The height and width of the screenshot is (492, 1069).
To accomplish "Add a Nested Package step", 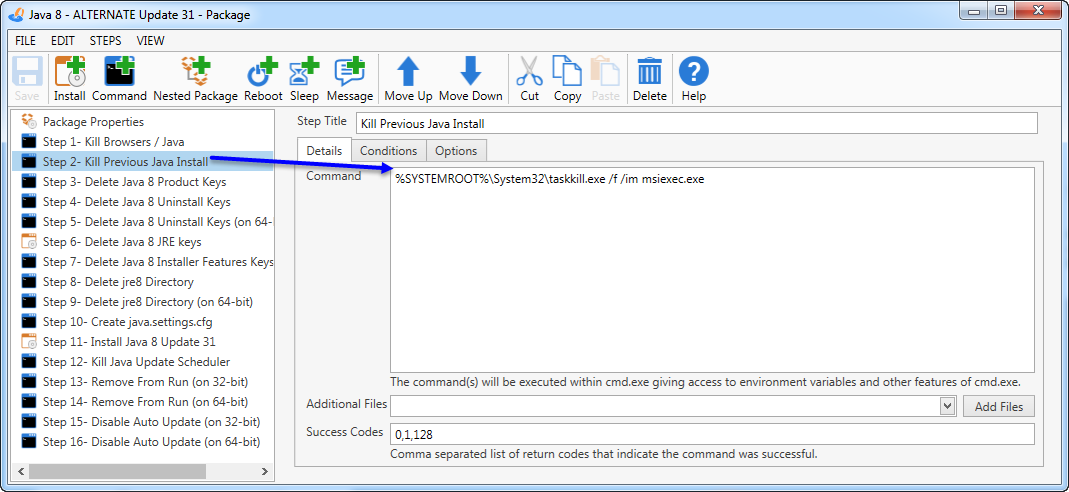I will pyautogui.click(x=195, y=79).
